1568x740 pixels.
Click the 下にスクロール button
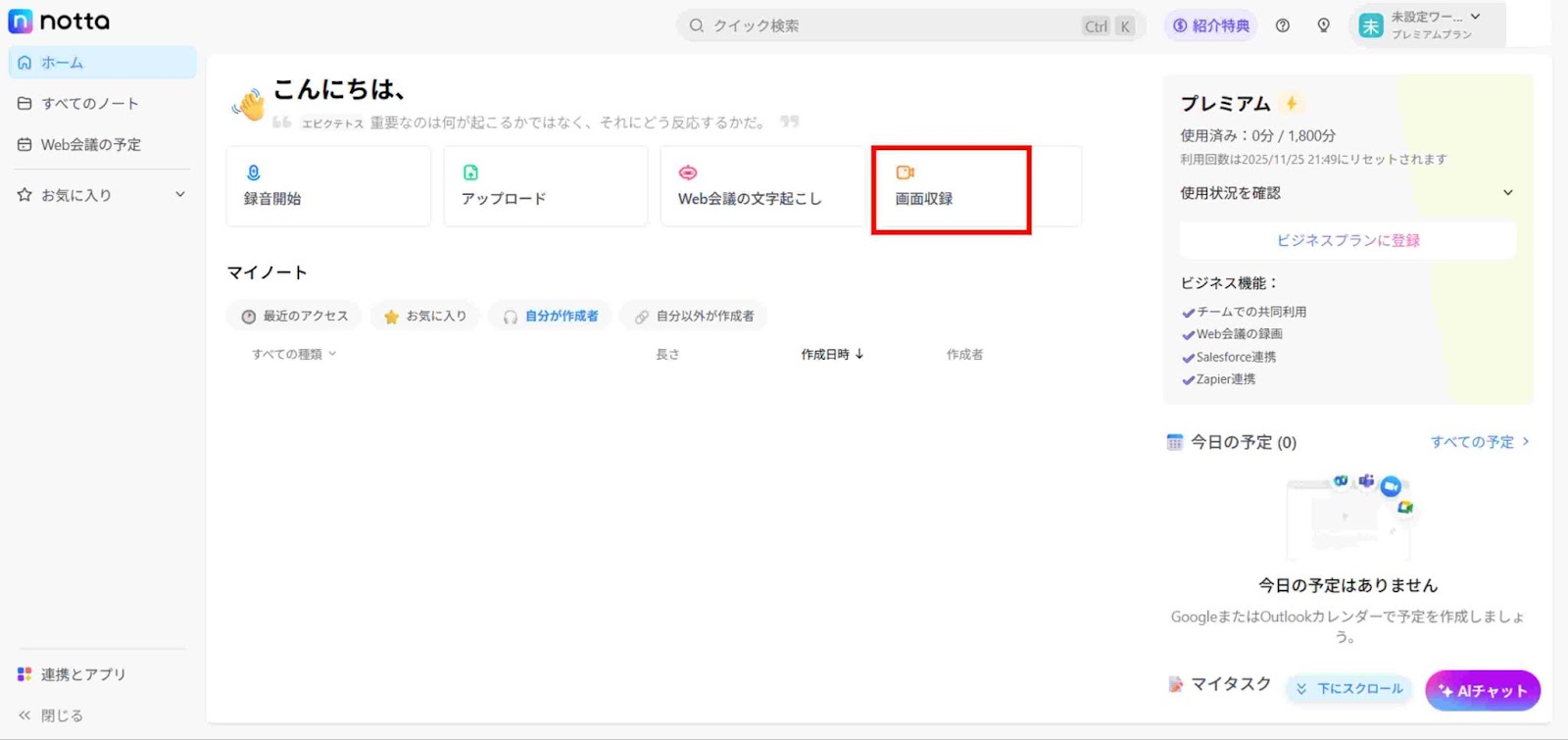[x=1349, y=689]
